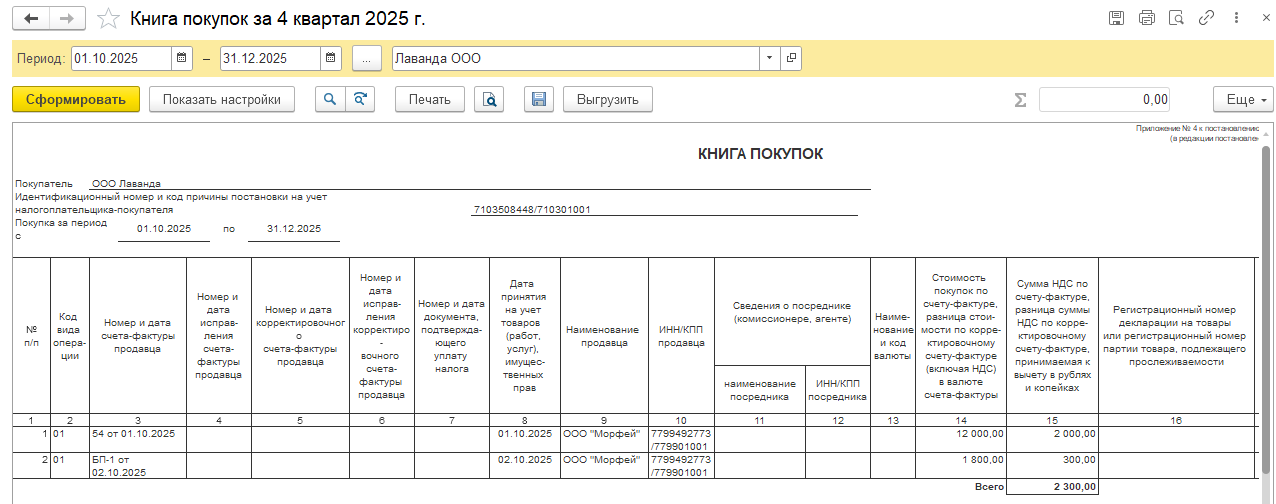Screen dimensions: 1276x504
Task: Click the back navigation arrow
Action: tap(31, 19)
